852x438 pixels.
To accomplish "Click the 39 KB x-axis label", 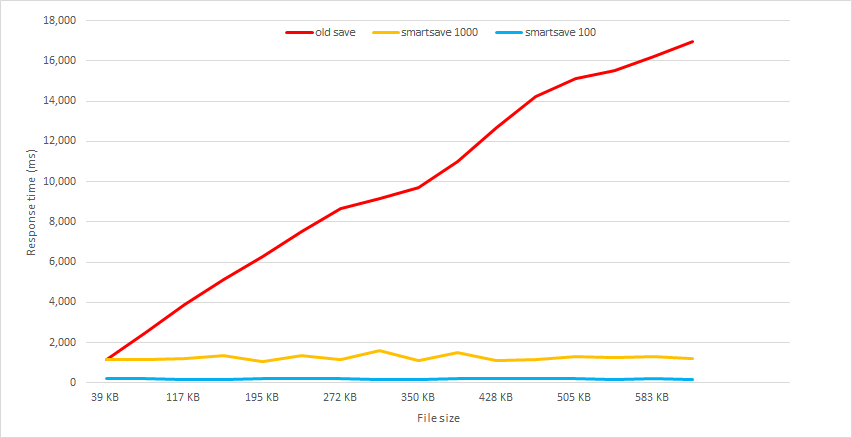I will point(105,397).
